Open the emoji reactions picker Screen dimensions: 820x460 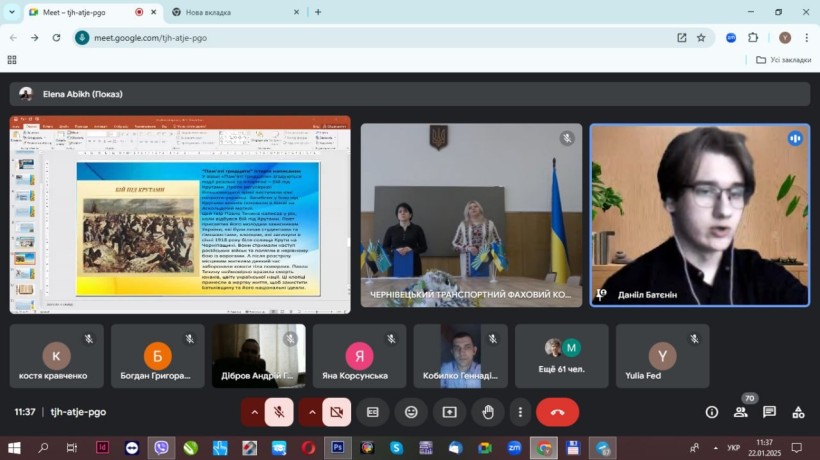pyautogui.click(x=411, y=412)
